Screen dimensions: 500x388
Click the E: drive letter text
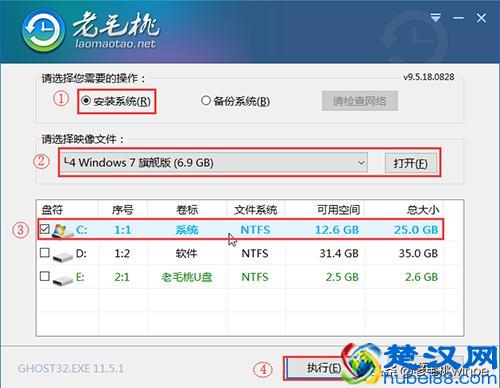[x=80, y=277]
